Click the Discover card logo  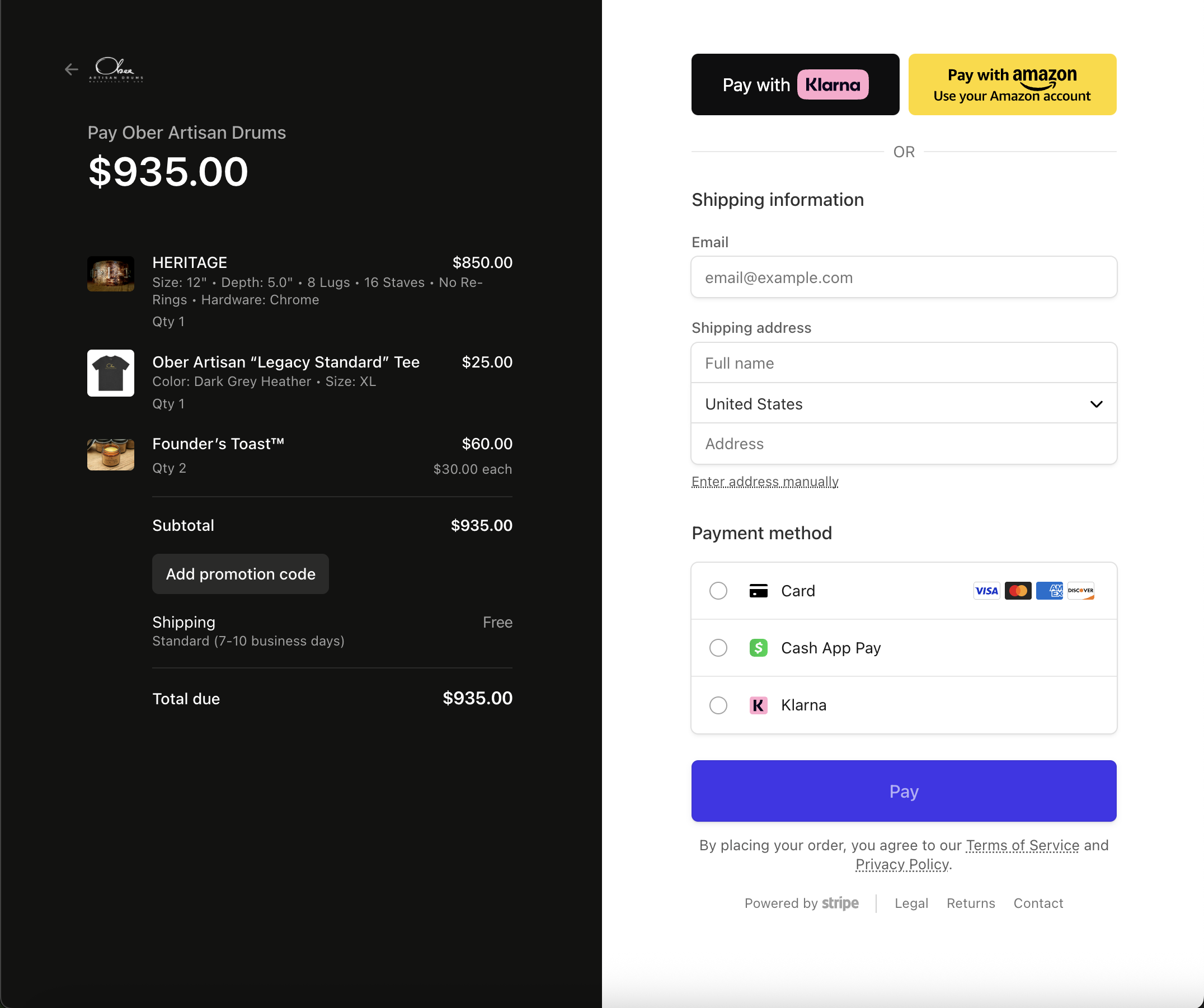[1080, 591]
